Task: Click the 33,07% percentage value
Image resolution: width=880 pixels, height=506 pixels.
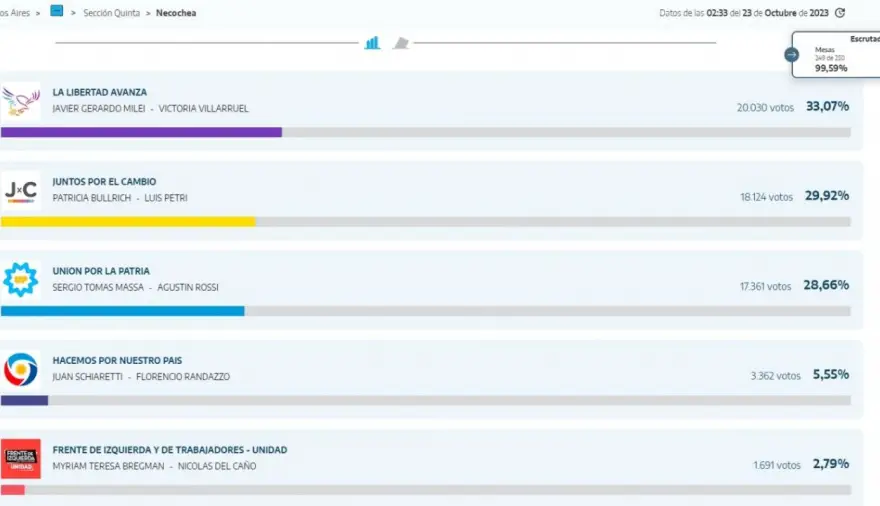Action: [827, 106]
